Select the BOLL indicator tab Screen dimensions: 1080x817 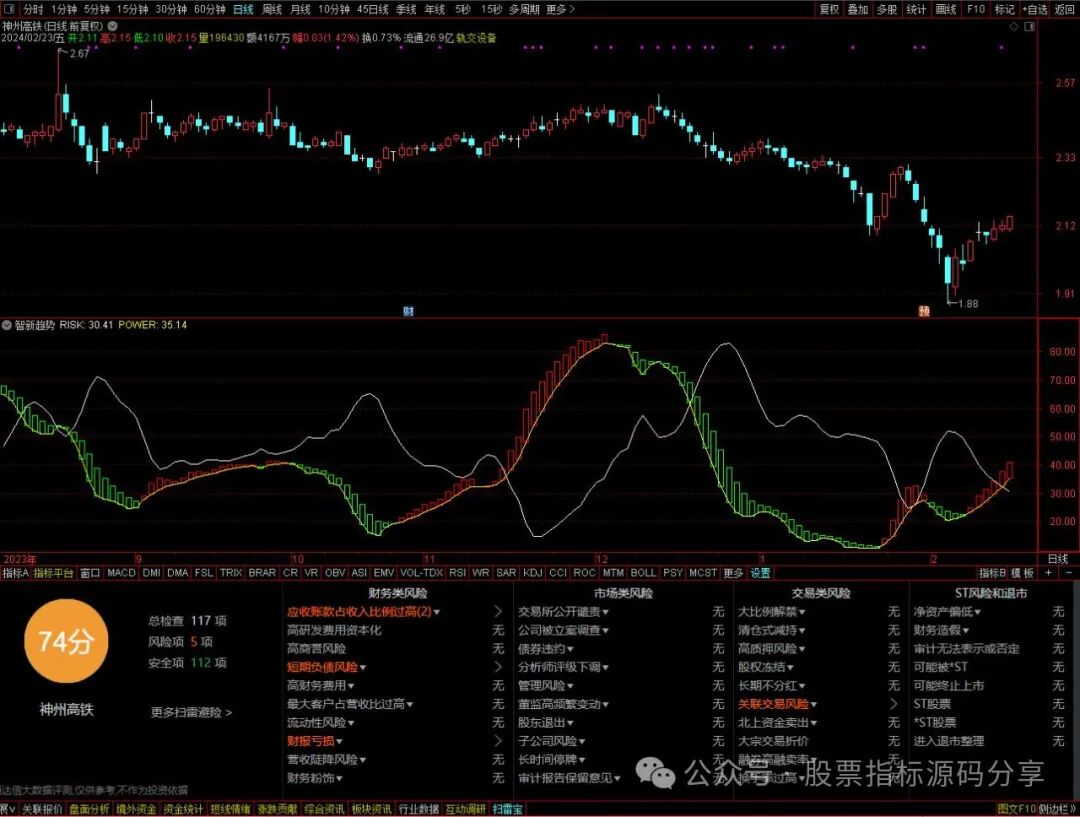click(x=643, y=572)
